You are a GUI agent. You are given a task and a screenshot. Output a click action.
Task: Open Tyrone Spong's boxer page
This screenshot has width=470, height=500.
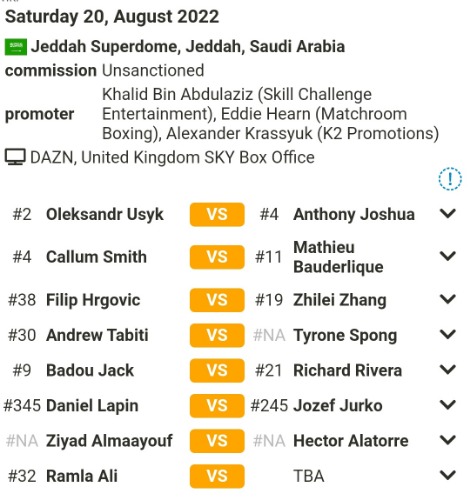345,336
